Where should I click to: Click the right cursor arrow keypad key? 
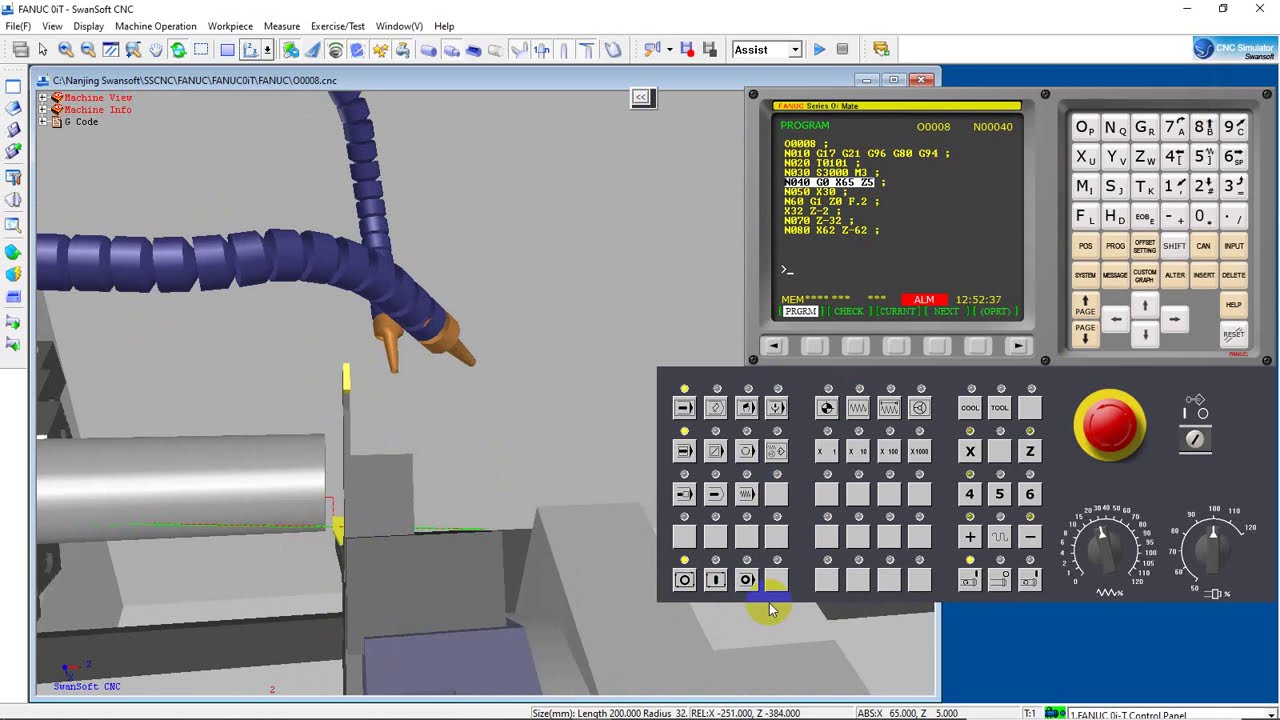1174,320
